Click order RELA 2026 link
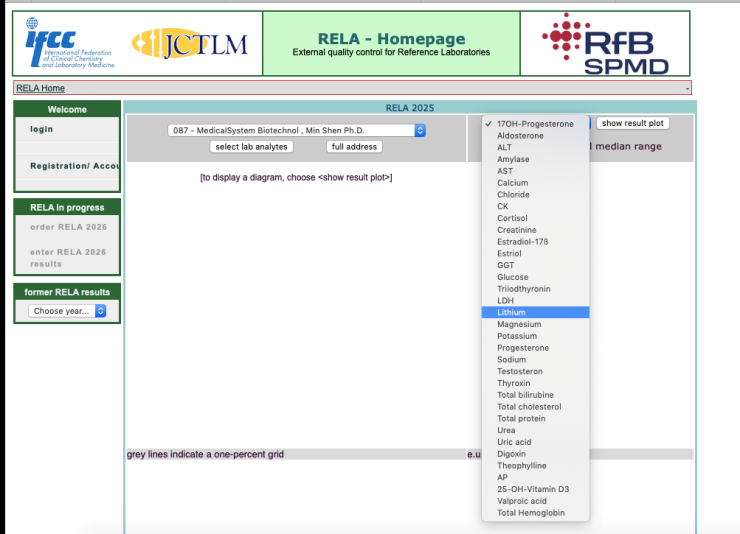 pos(68,227)
